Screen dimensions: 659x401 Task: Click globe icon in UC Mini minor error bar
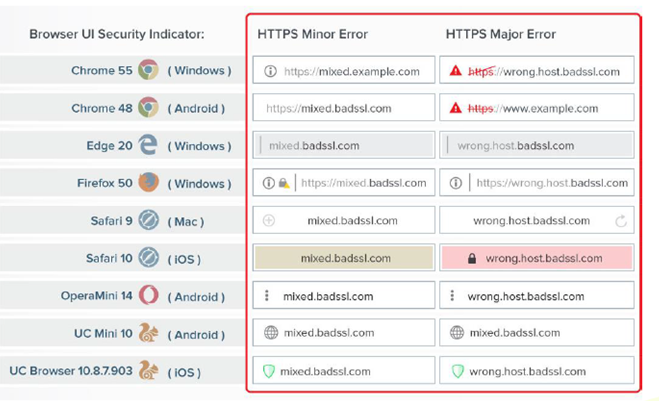(x=270, y=333)
